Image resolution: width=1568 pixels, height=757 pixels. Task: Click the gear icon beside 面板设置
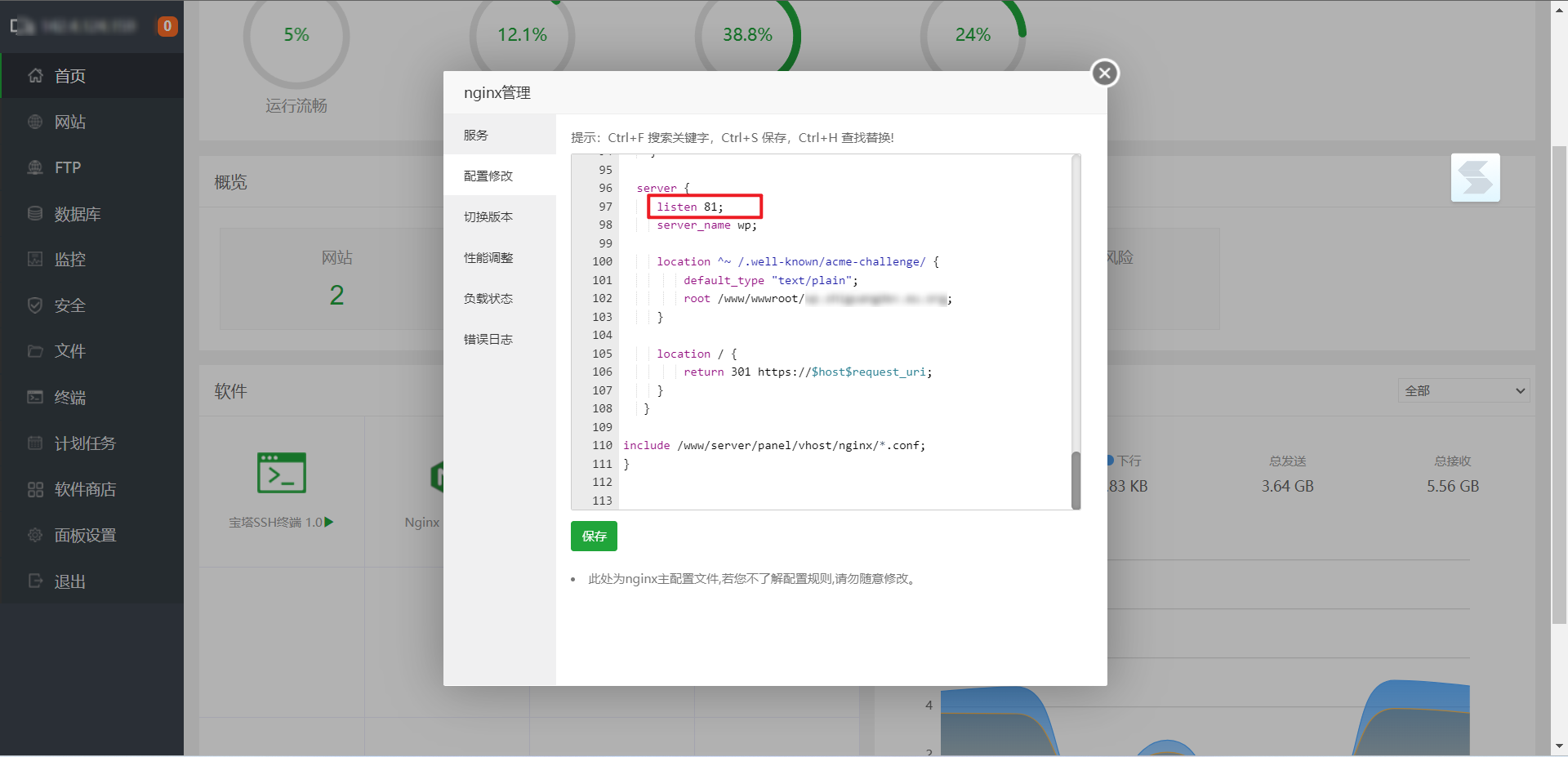tap(35, 535)
